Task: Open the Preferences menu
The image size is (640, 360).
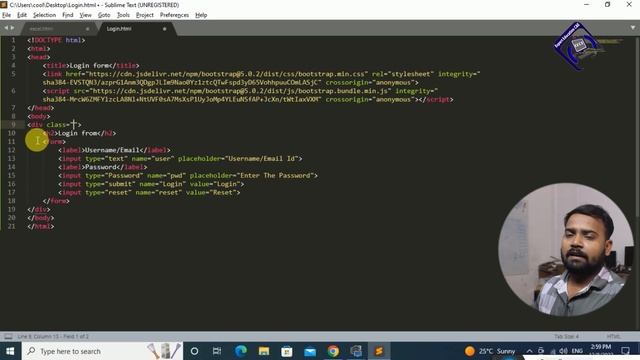Action: click(x=174, y=15)
